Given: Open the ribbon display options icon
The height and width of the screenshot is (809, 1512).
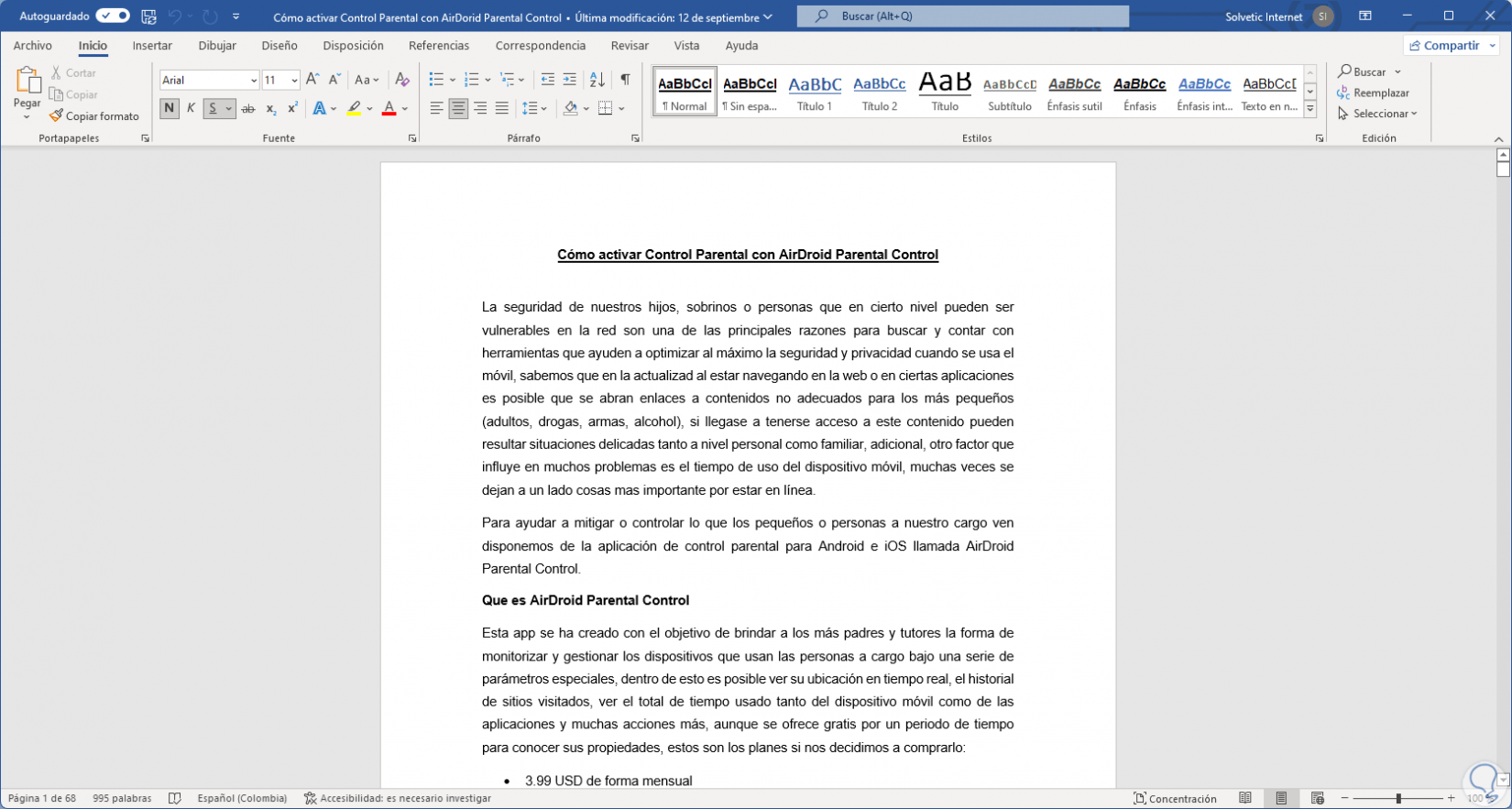Looking at the screenshot, I should 1365,16.
